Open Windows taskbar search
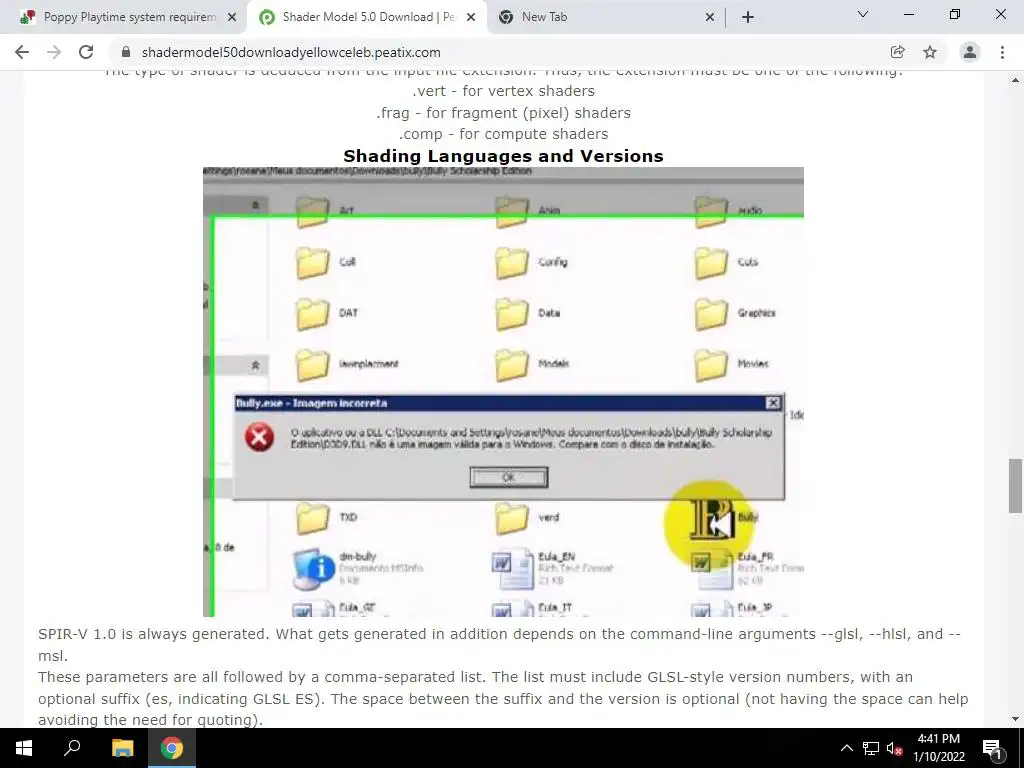This screenshot has width=1024, height=768. [x=72, y=748]
